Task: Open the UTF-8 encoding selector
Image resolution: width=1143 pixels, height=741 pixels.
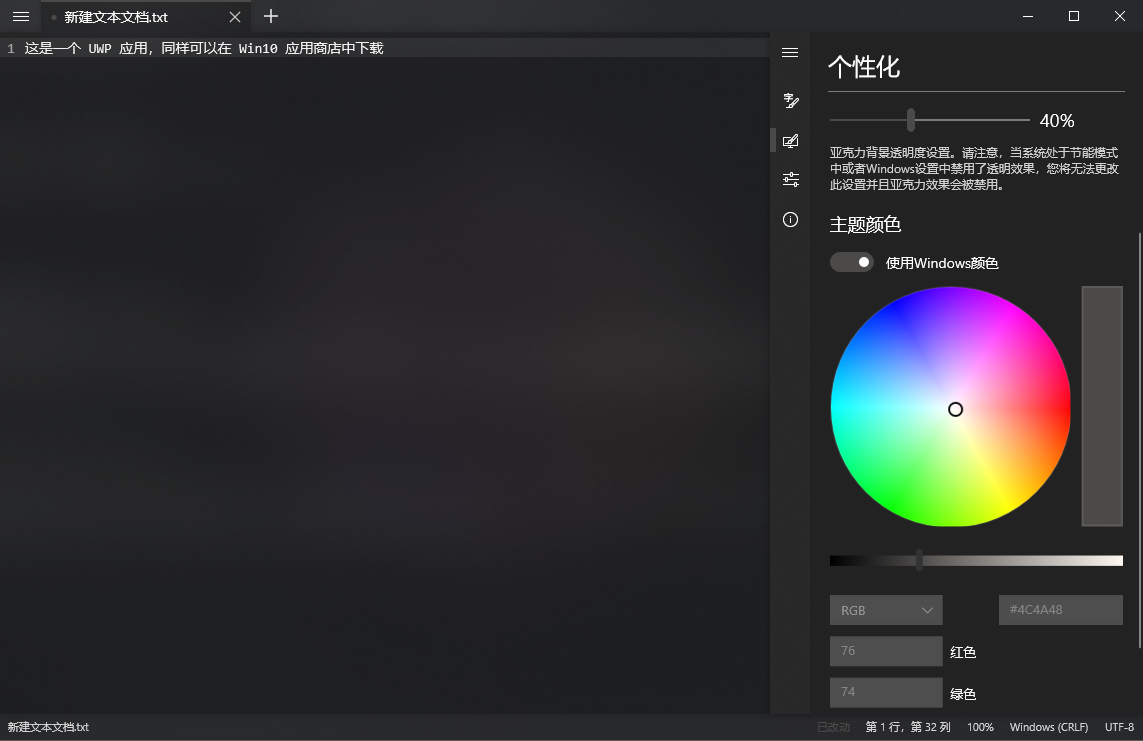Action: [x=1119, y=727]
